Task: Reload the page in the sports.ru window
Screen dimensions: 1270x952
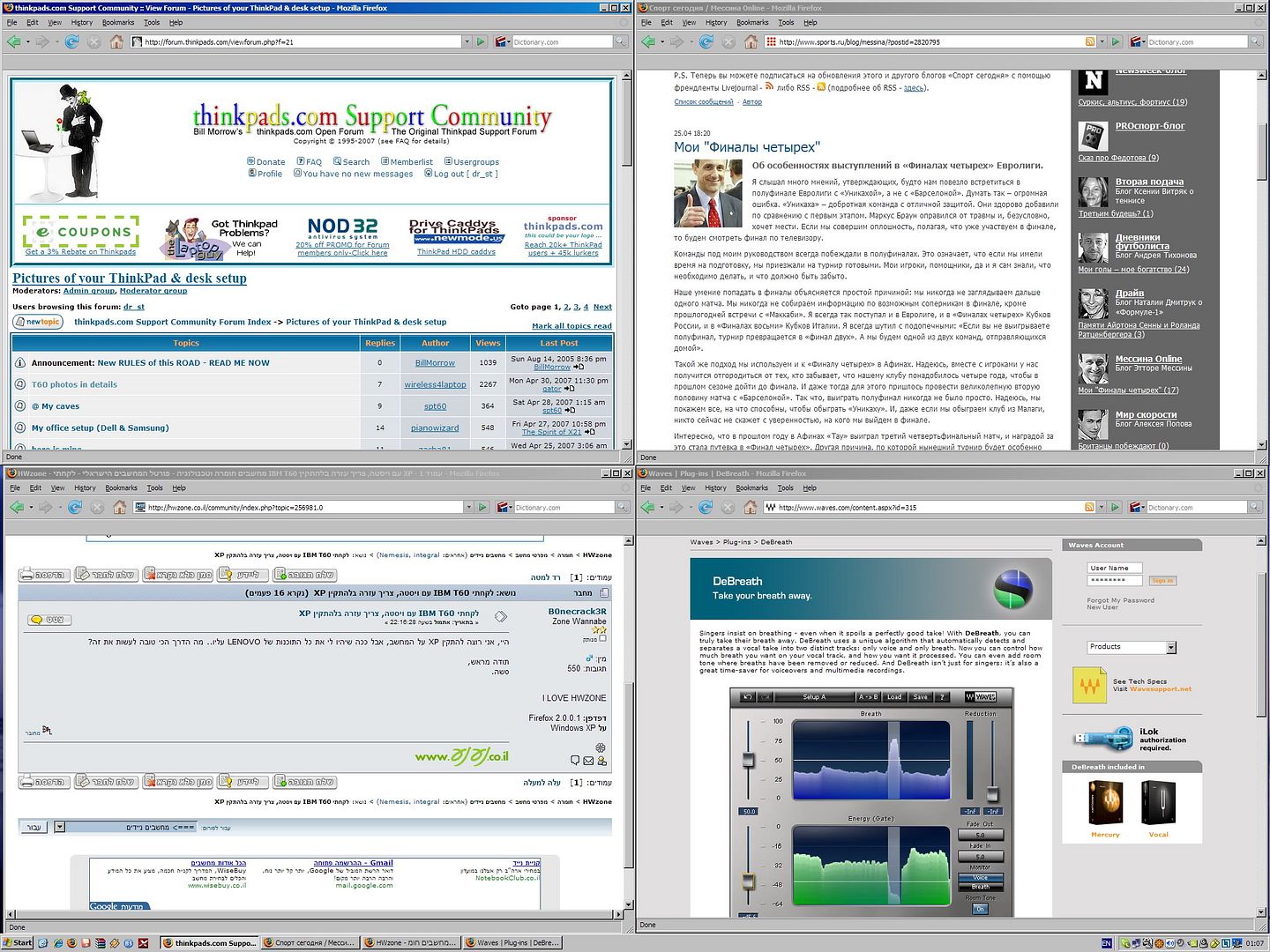Action: tap(706, 41)
